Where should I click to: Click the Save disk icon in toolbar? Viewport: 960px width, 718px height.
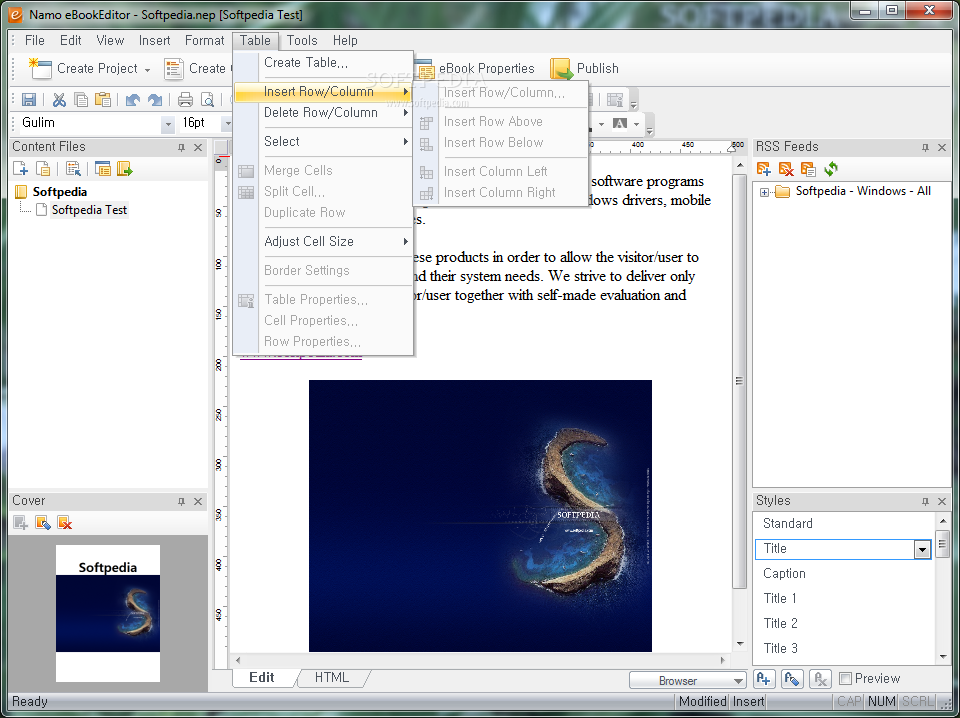coord(29,99)
